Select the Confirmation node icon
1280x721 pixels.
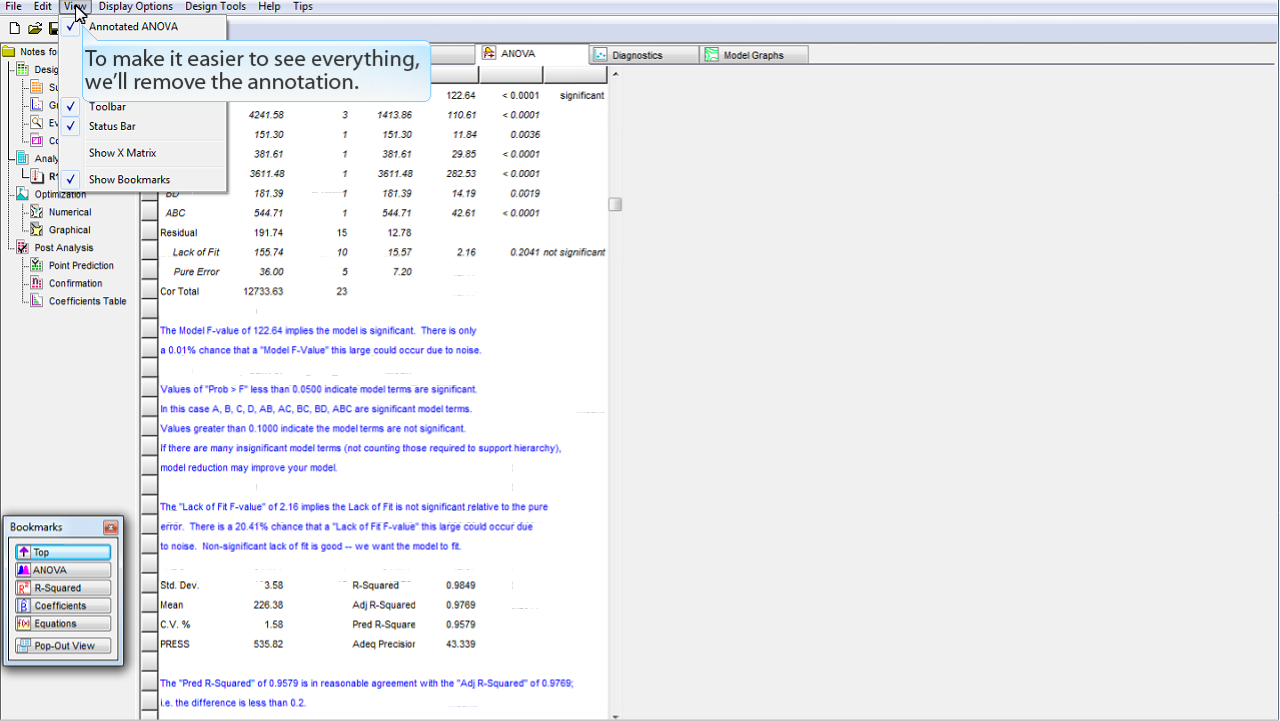(37, 284)
